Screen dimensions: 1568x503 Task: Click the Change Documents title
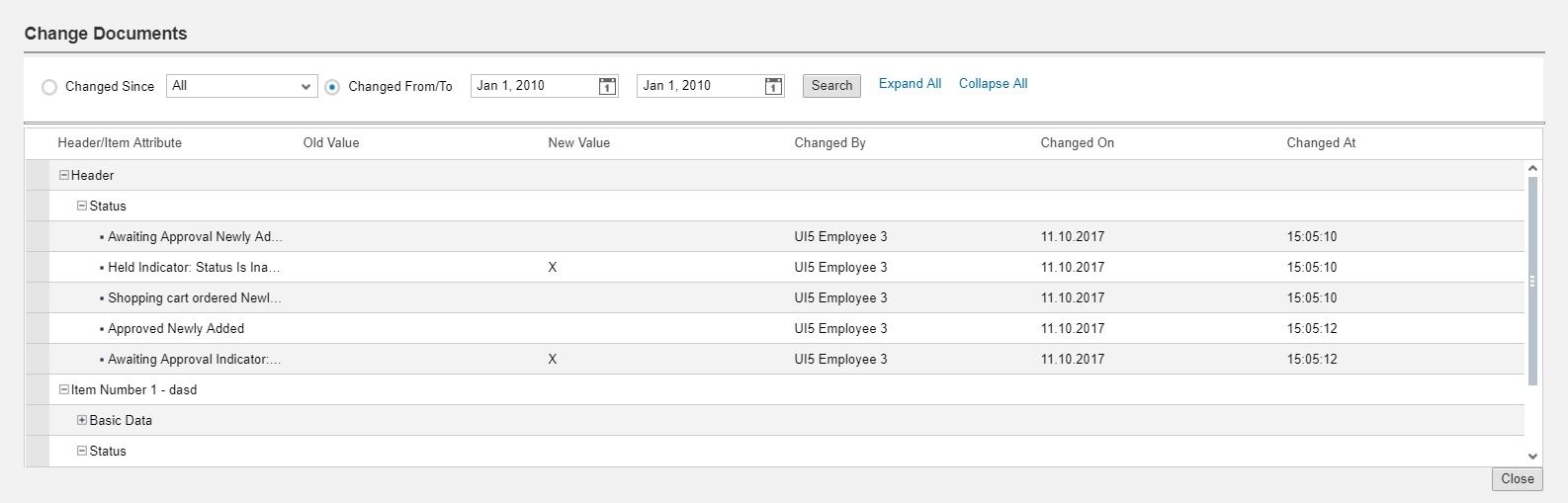[106, 34]
